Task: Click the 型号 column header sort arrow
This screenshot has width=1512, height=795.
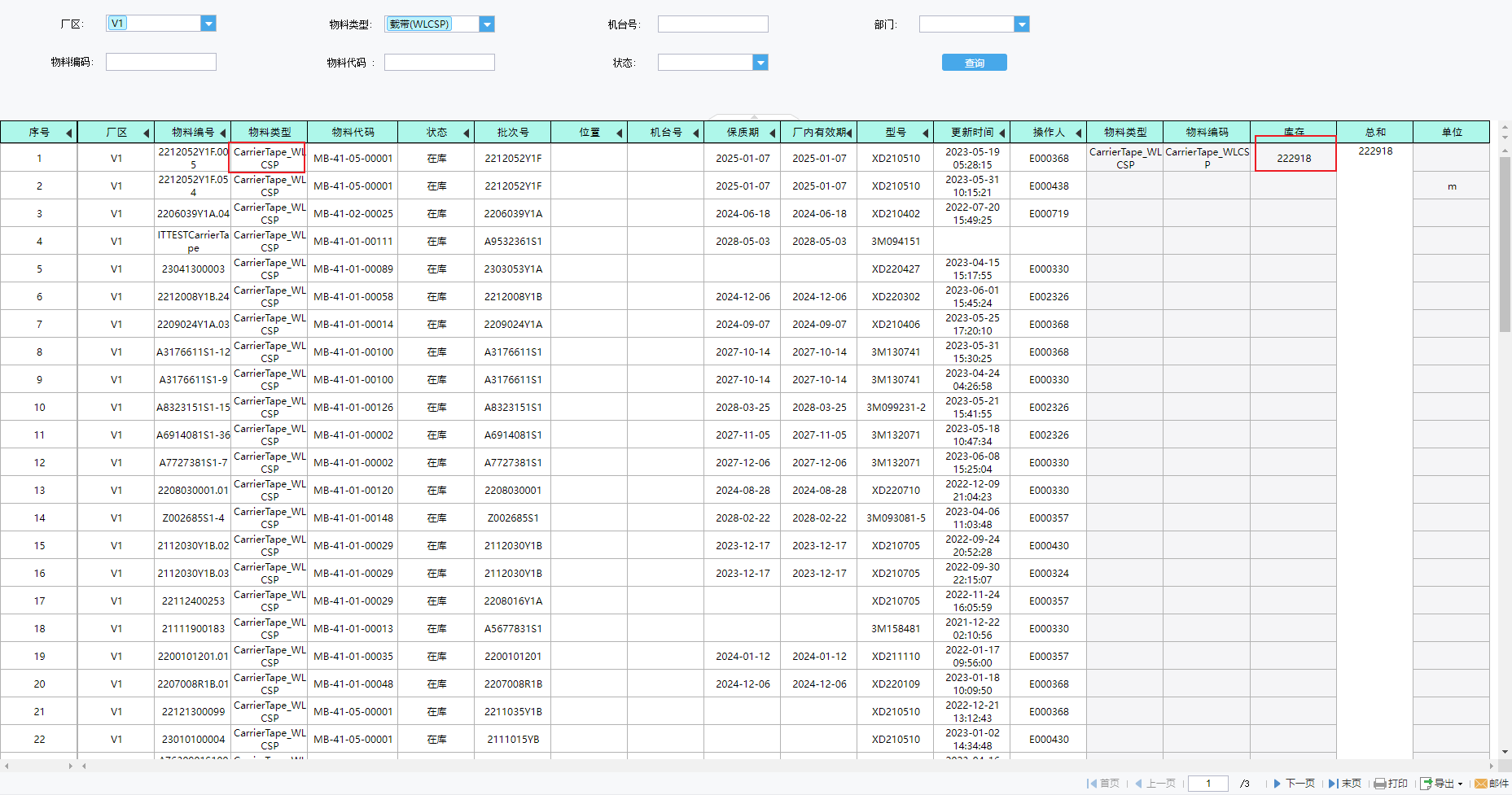Action: [x=926, y=133]
